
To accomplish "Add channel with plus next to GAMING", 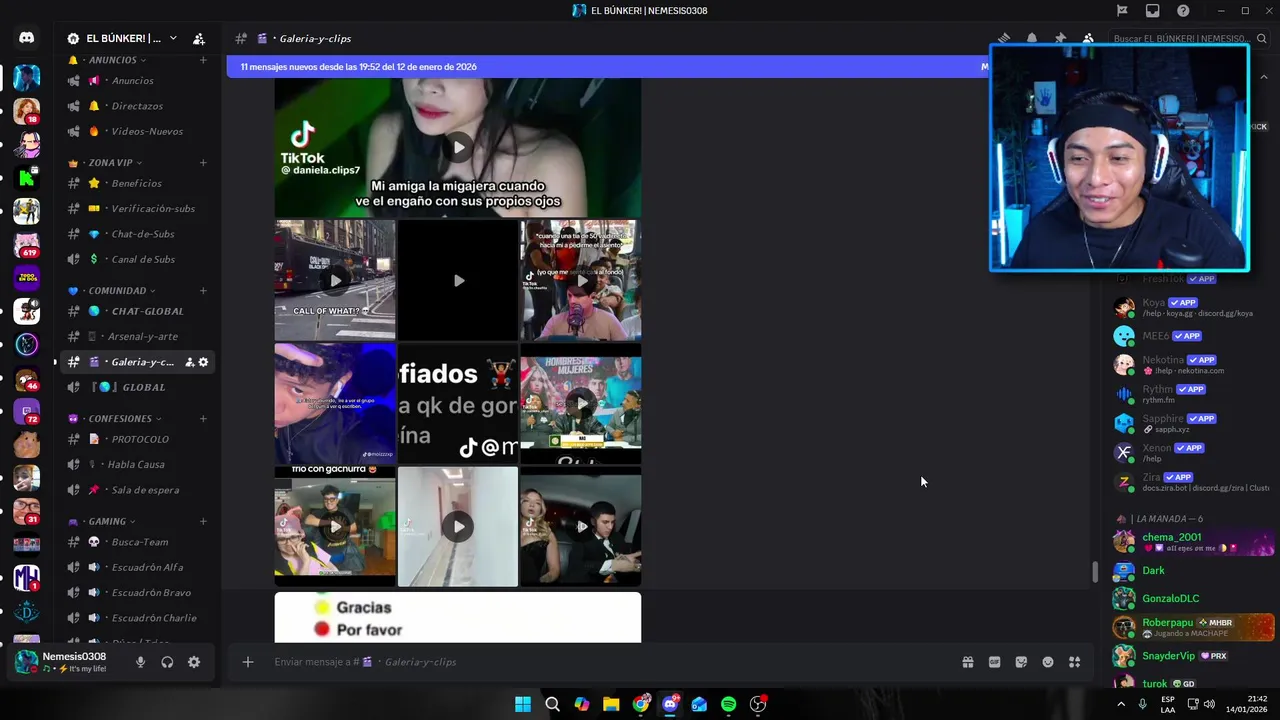I will 203,521.
